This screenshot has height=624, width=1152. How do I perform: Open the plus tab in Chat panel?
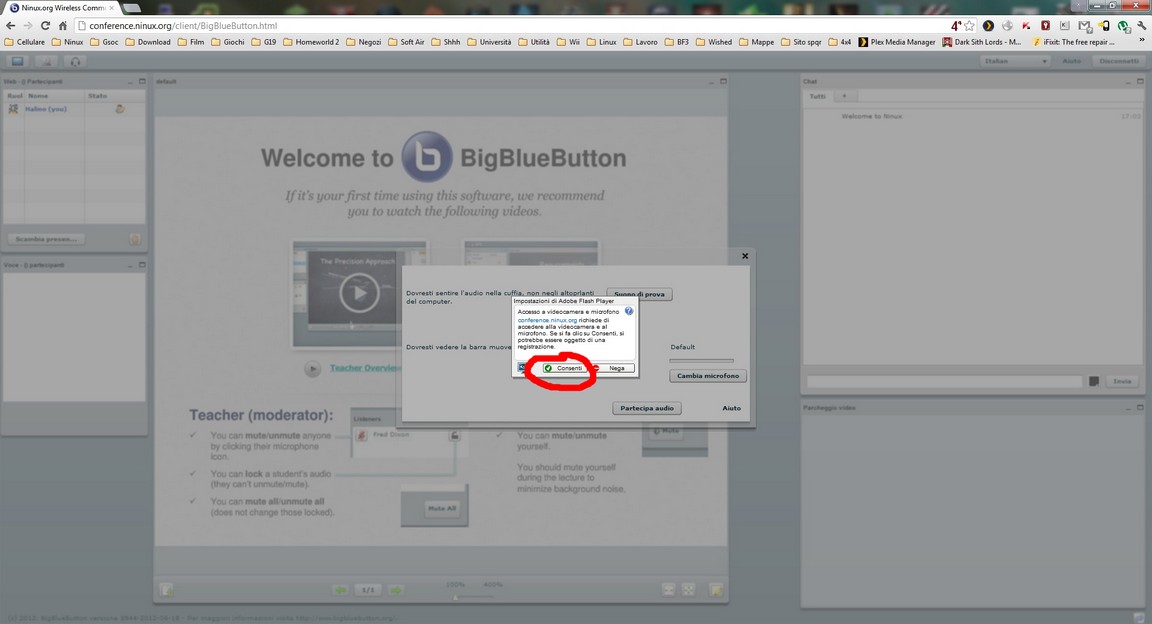pos(844,96)
